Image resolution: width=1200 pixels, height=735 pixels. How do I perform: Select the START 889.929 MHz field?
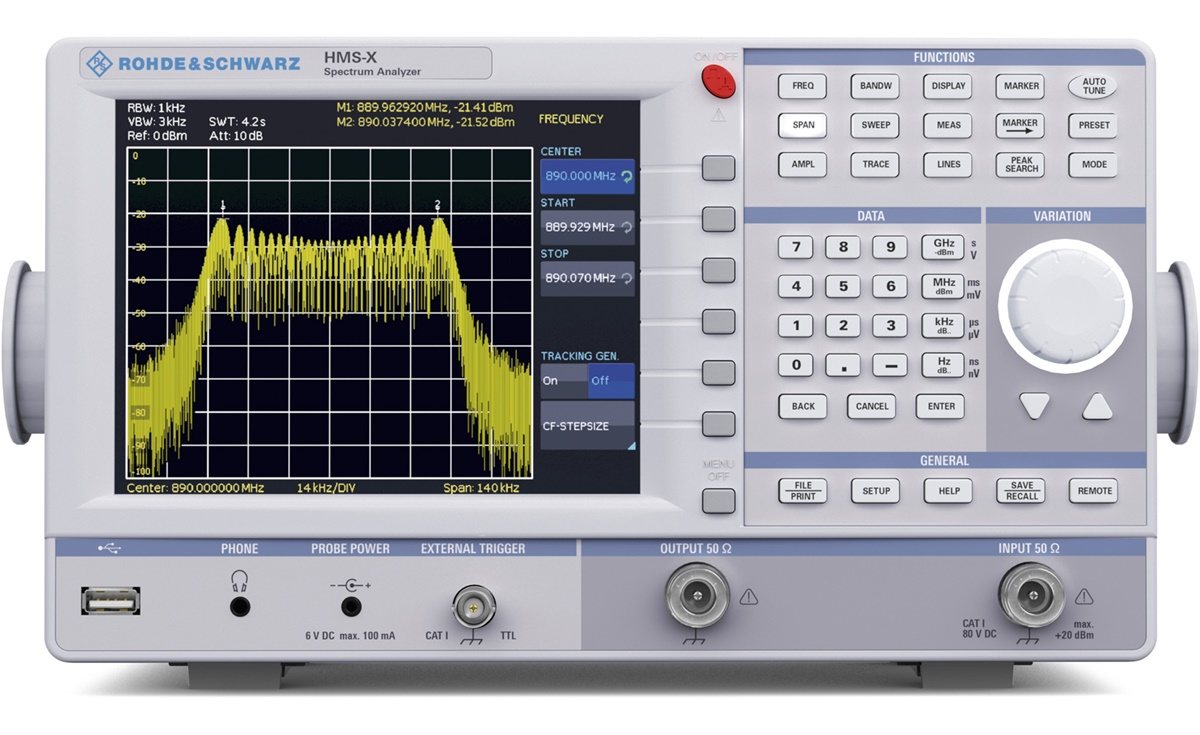pos(587,227)
